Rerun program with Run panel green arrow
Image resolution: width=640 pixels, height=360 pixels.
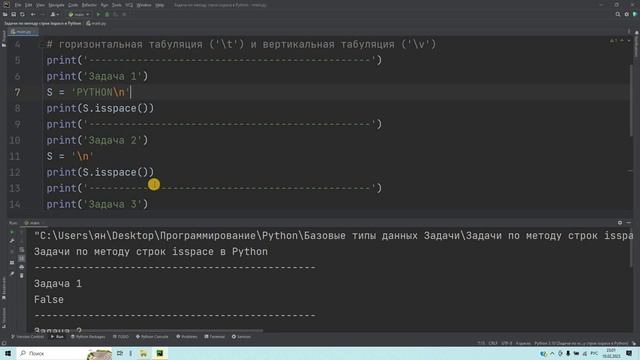point(12,232)
